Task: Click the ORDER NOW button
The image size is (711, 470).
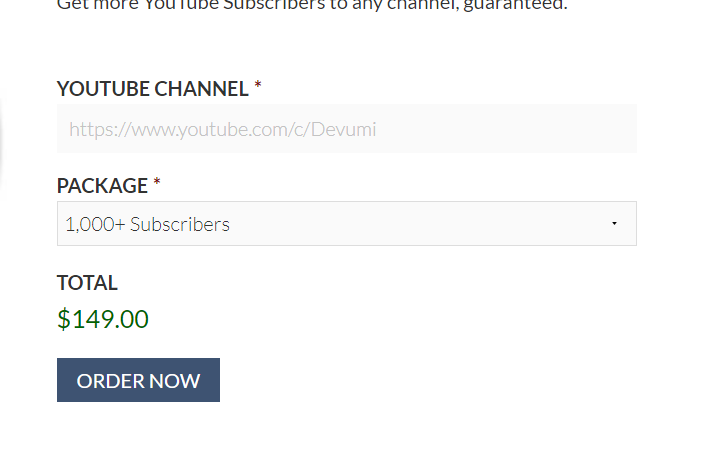Action: click(x=138, y=380)
